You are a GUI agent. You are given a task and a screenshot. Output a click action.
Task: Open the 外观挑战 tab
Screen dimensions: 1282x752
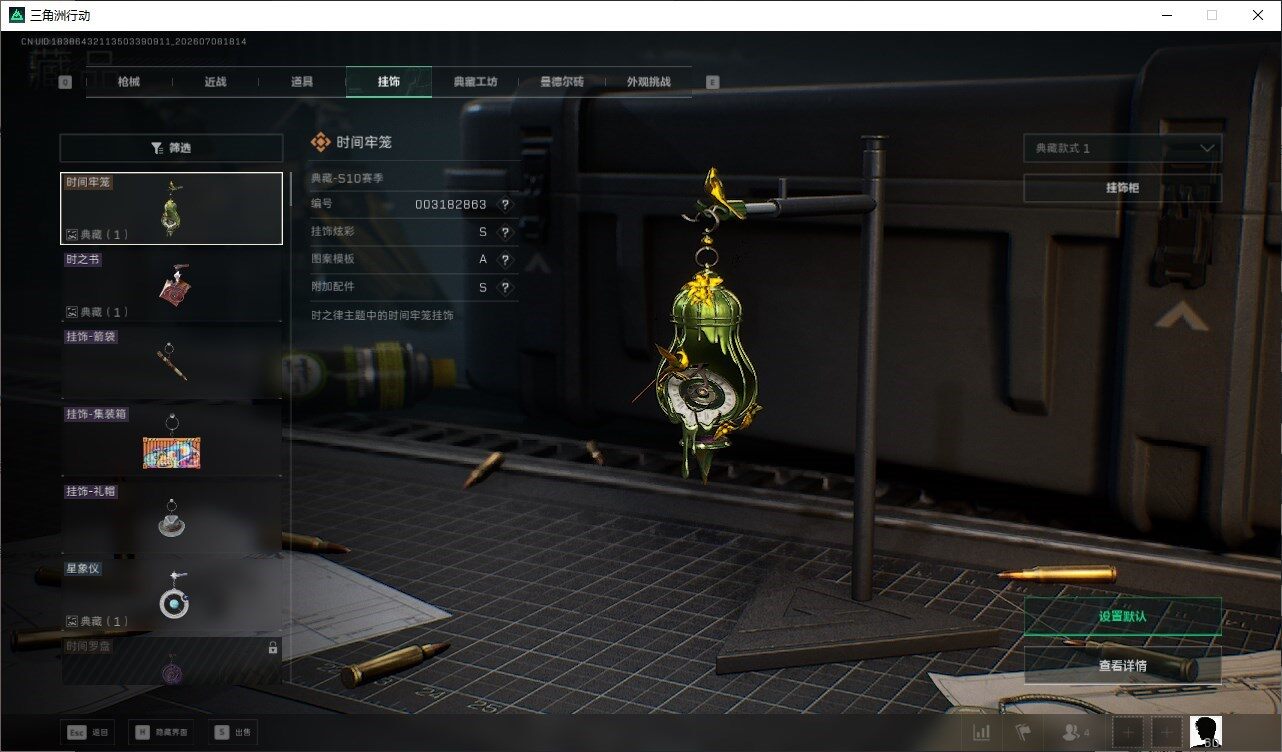(648, 82)
